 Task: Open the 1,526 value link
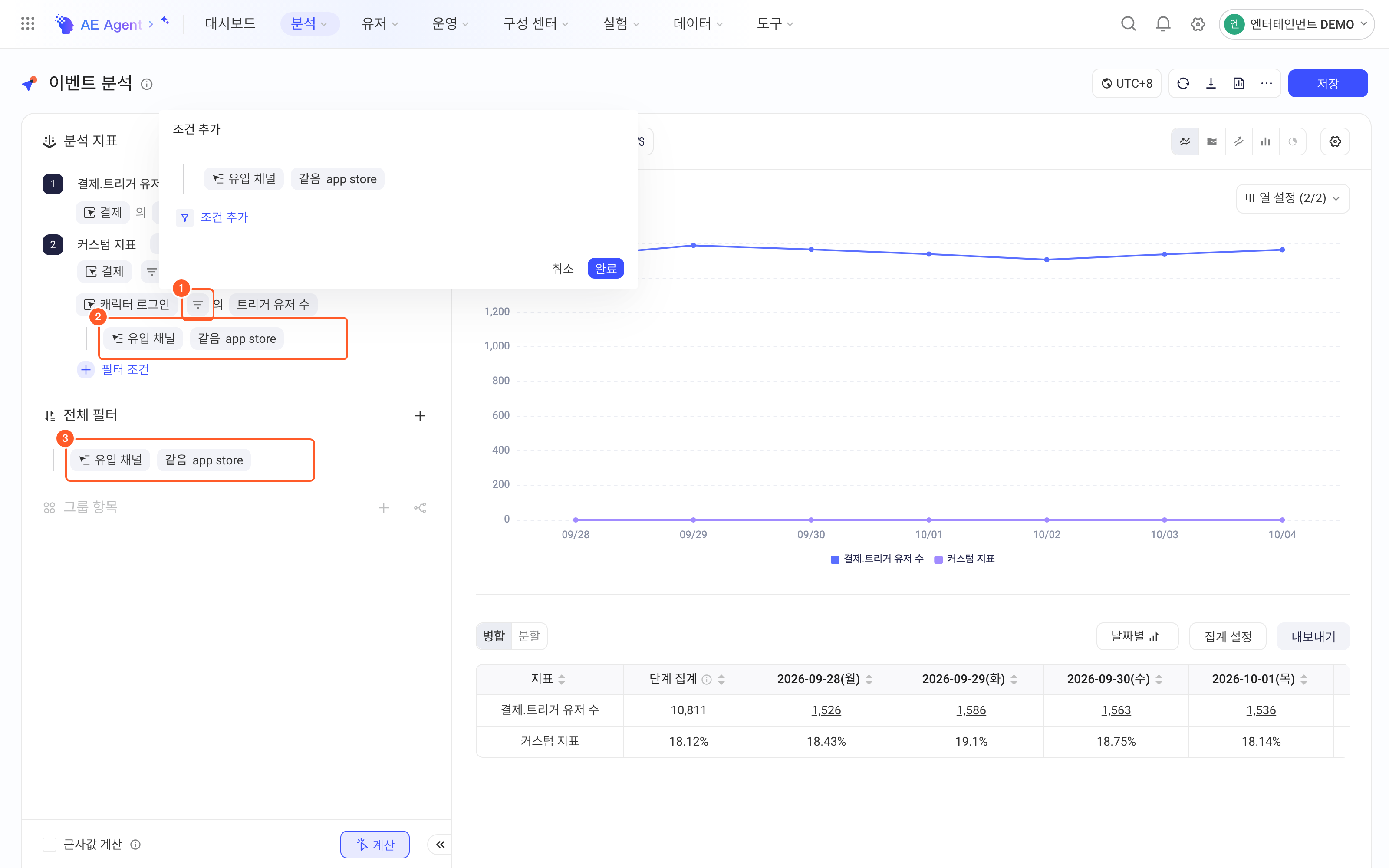coord(826,711)
